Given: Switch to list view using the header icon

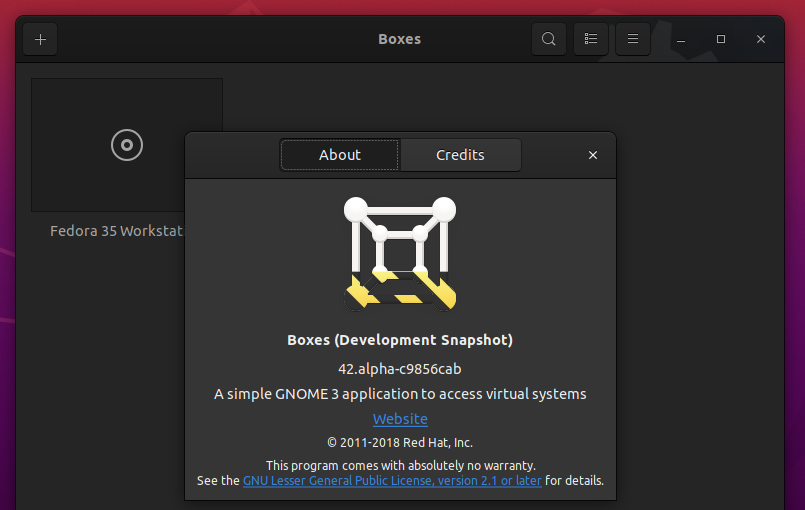Looking at the screenshot, I should click(591, 39).
